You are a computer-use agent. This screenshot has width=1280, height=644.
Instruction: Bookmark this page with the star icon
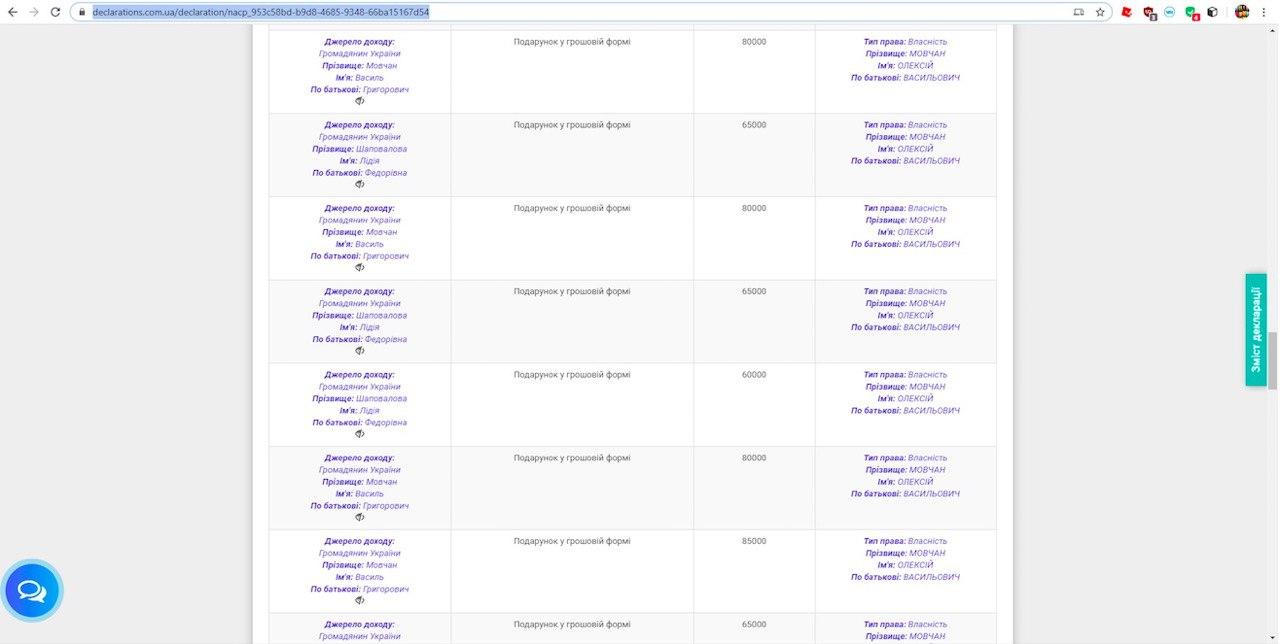[1100, 12]
